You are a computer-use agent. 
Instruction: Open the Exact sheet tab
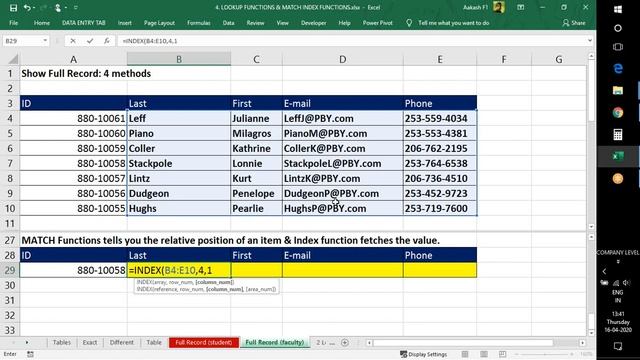[x=90, y=342]
